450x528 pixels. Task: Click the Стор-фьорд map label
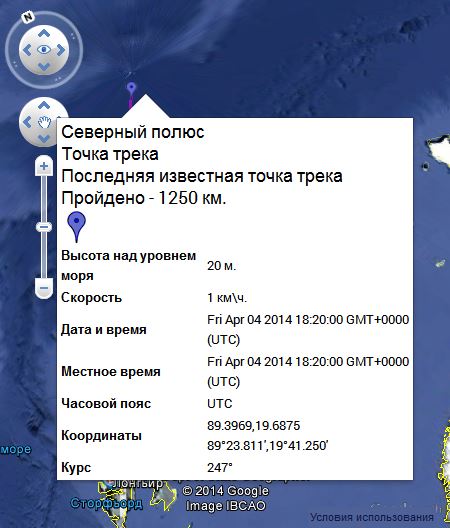point(106,504)
